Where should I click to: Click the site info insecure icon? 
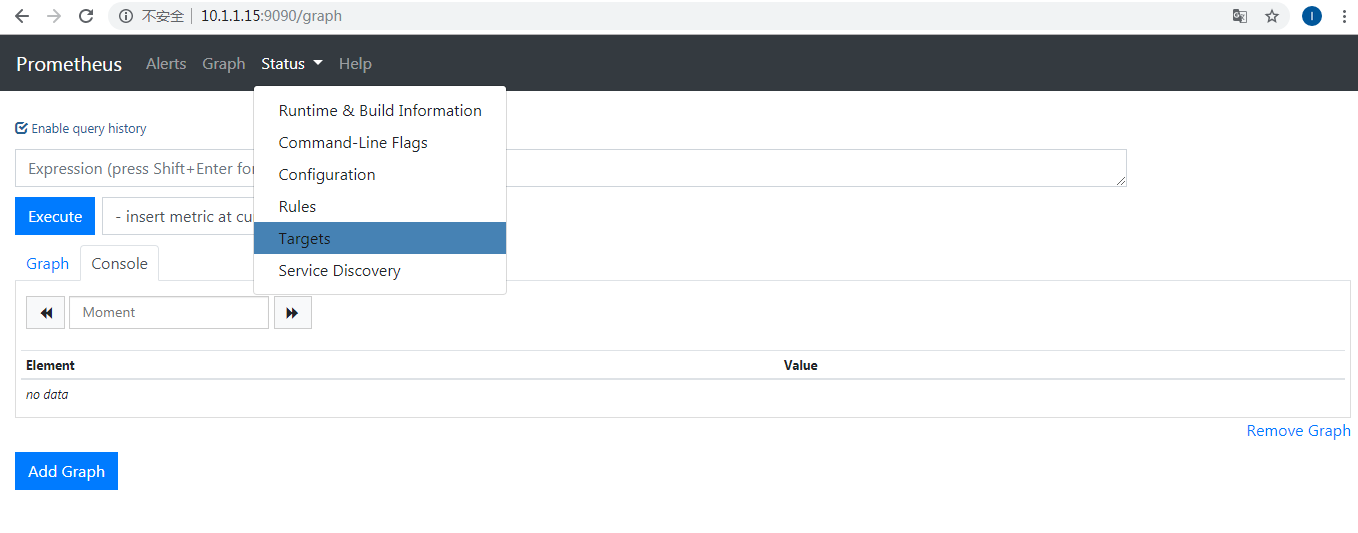(x=126, y=16)
